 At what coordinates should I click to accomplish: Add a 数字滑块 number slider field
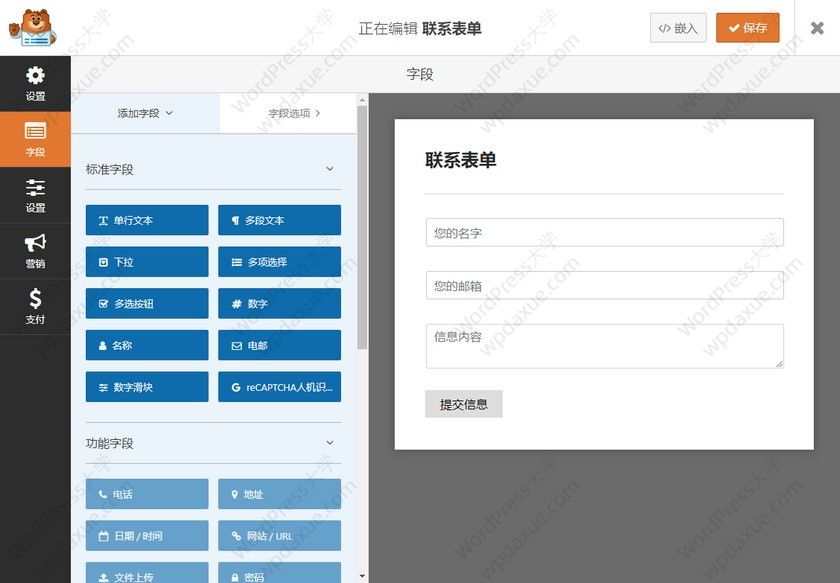[147, 387]
